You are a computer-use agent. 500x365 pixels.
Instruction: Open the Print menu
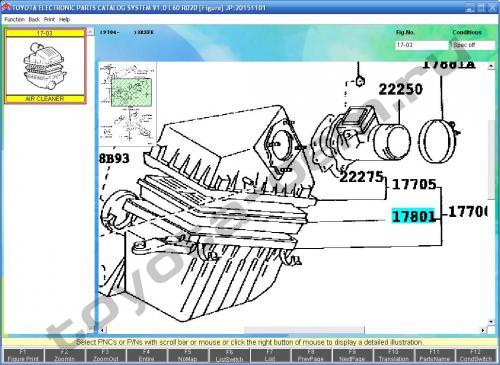pos(49,20)
